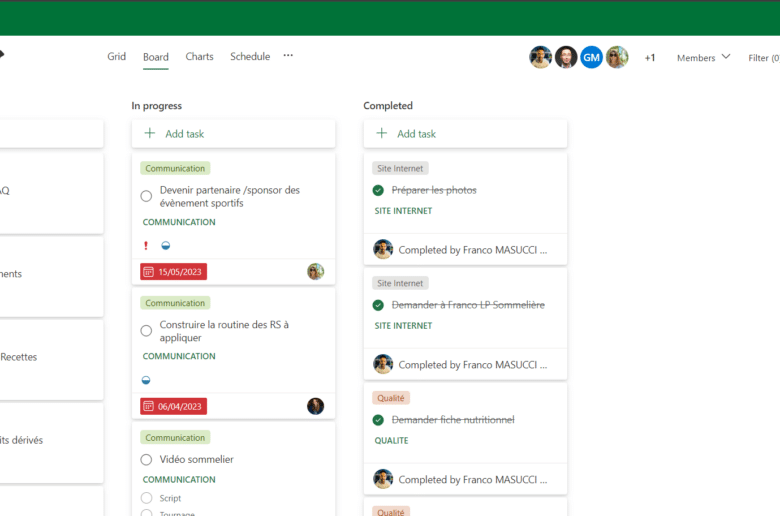Mark Devenir partenaire task as complete
This screenshot has height=516, width=780.
click(x=146, y=196)
